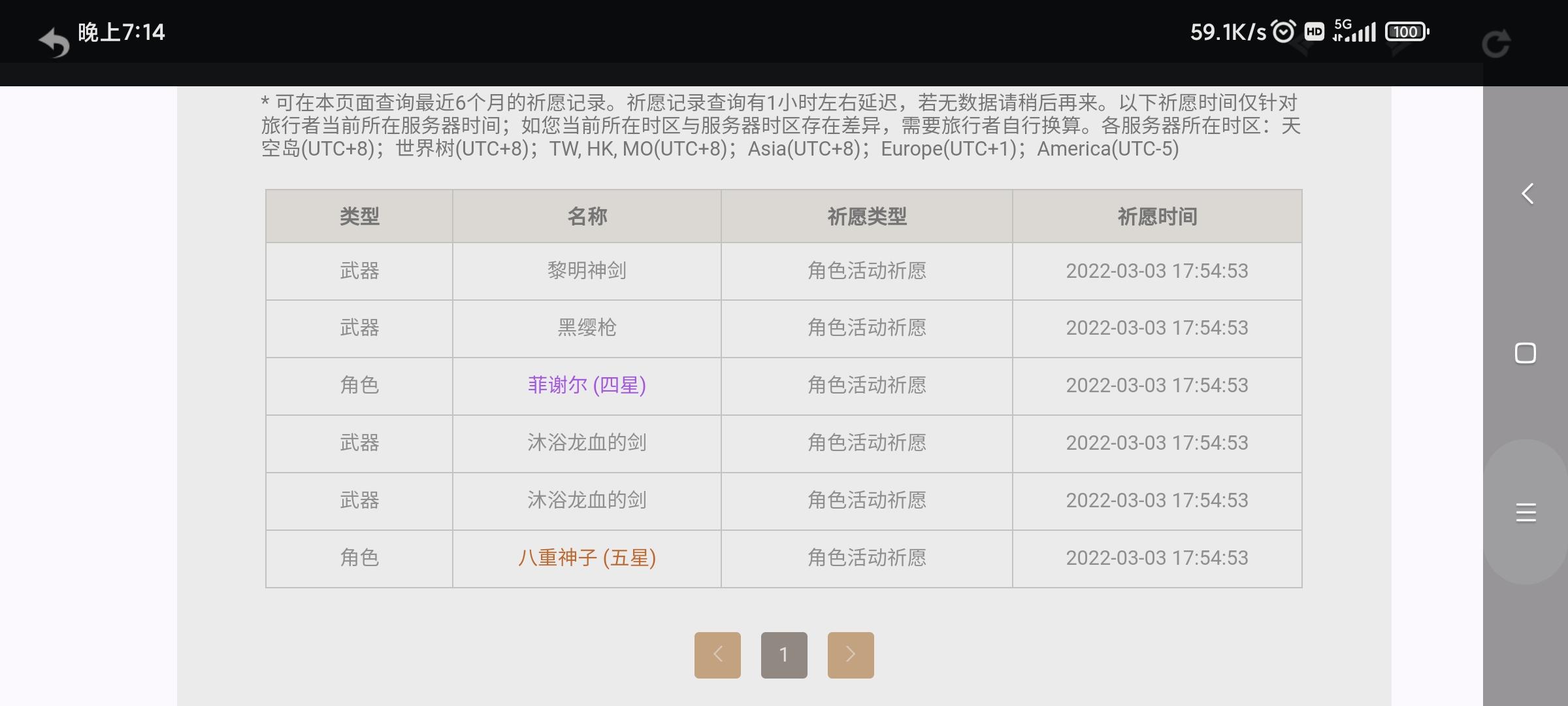Click 角色活动祈愿 cell in 黑缨枪 row
The height and width of the screenshot is (706, 1568).
pos(867,328)
